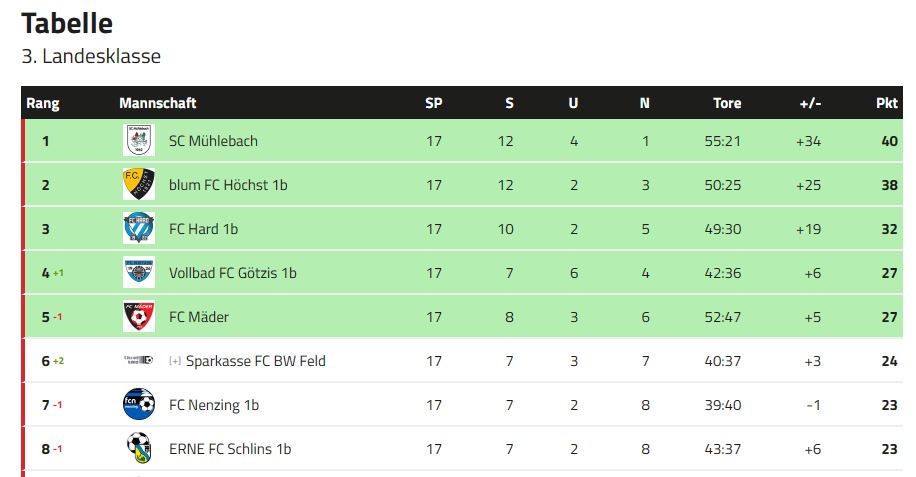Open the FC Mäder team link
This screenshot has width=916, height=477.
click(199, 317)
